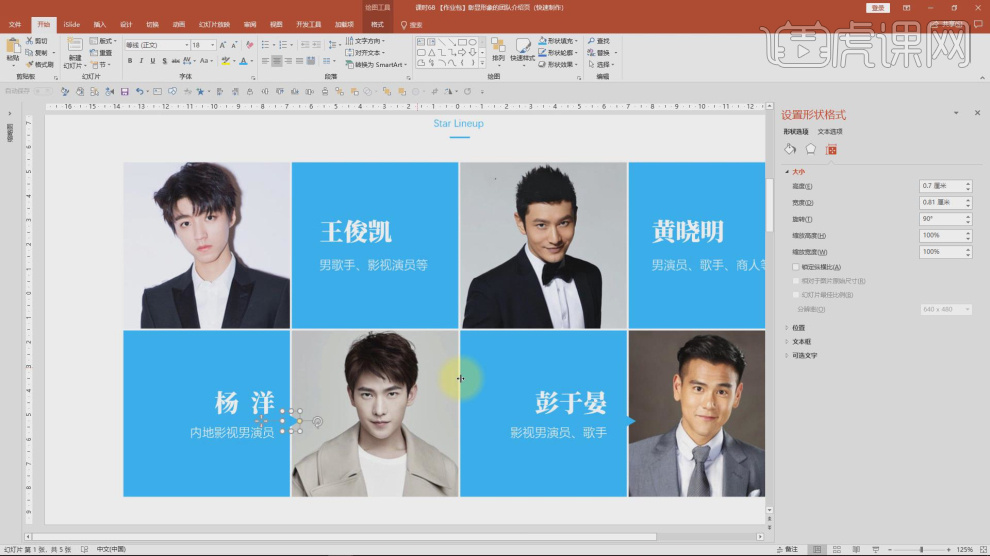Expand the Text Box (文本框) section
The image size is (990, 556).
(801, 341)
